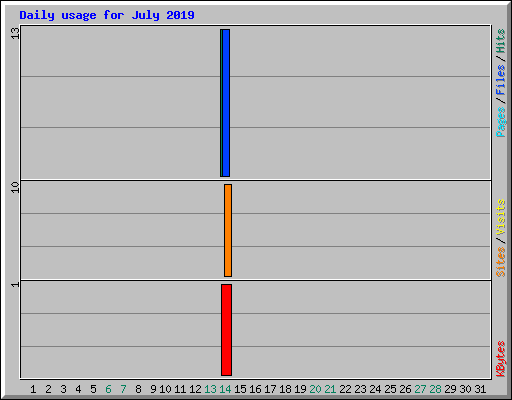This screenshot has height=400, width=512.
Task: Click day 14 on the x-axis
Action: pyautogui.click(x=225, y=389)
